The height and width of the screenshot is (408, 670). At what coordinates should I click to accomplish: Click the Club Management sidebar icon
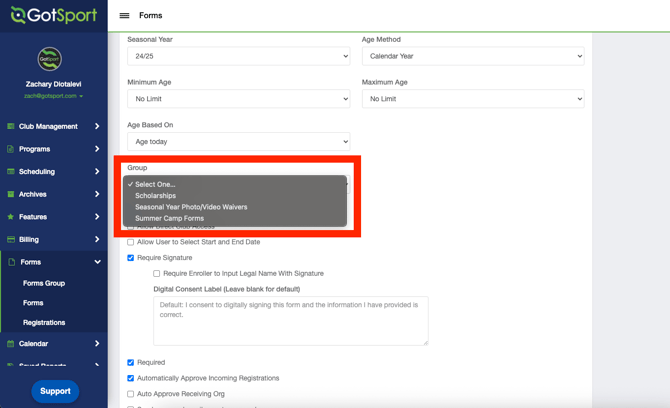pyautogui.click(x=11, y=127)
